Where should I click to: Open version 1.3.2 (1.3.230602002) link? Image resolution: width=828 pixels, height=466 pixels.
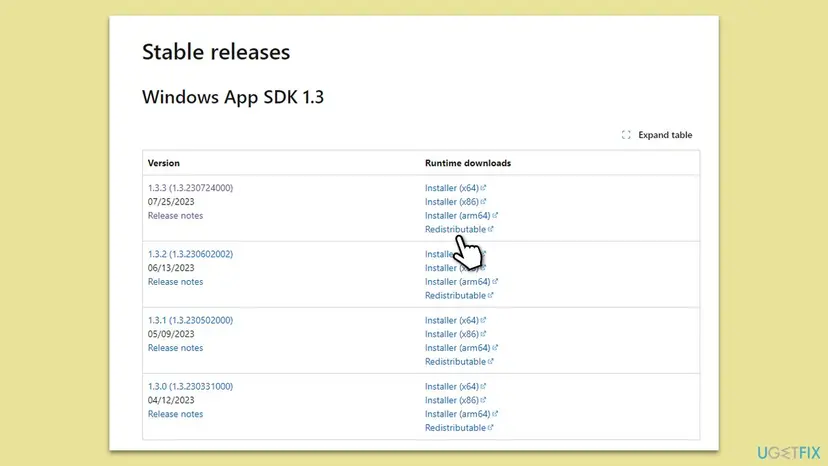190,254
